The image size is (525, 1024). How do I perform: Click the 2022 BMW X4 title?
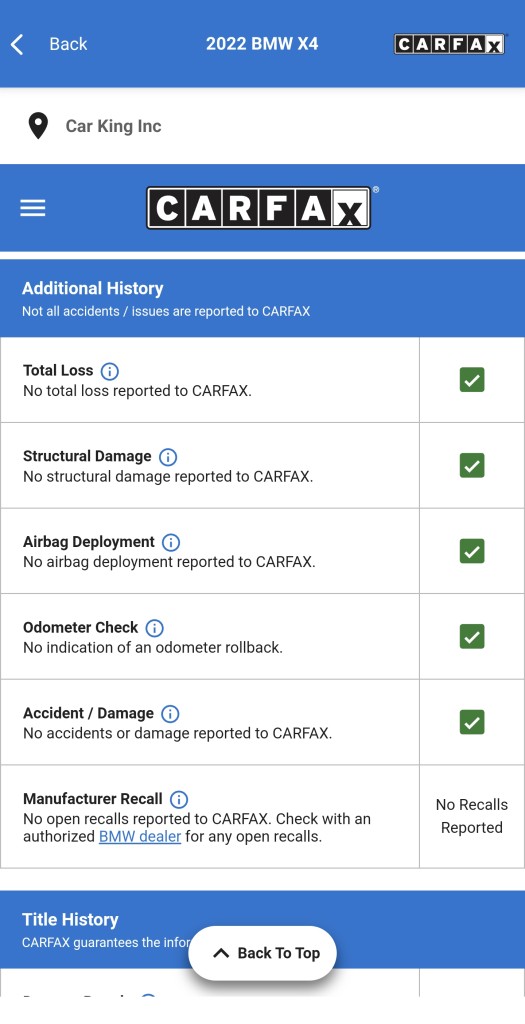(x=262, y=44)
